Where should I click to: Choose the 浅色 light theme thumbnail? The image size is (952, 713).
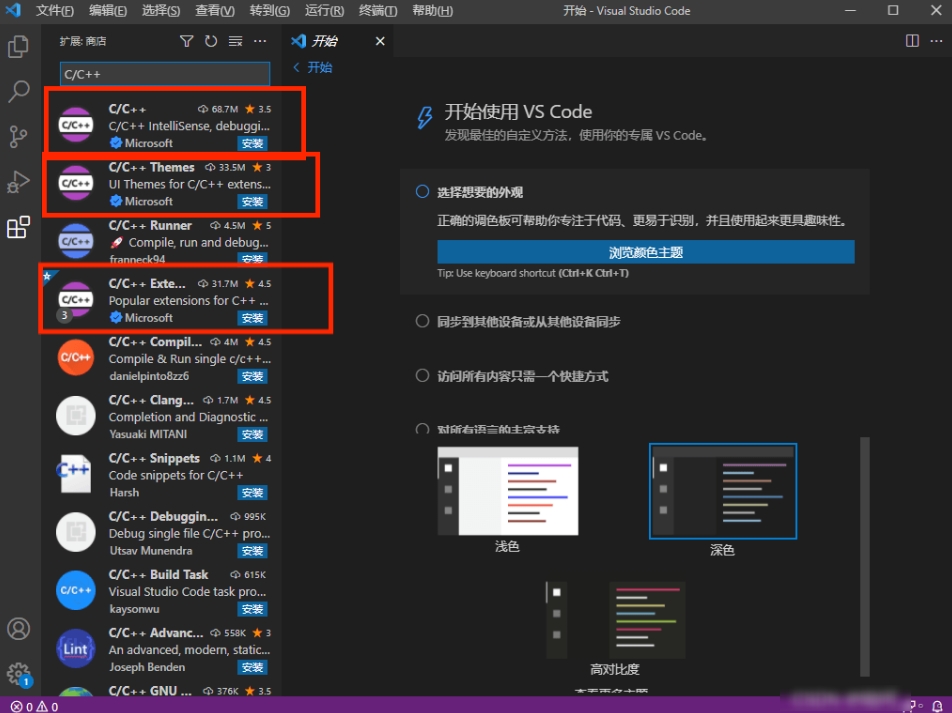508,491
